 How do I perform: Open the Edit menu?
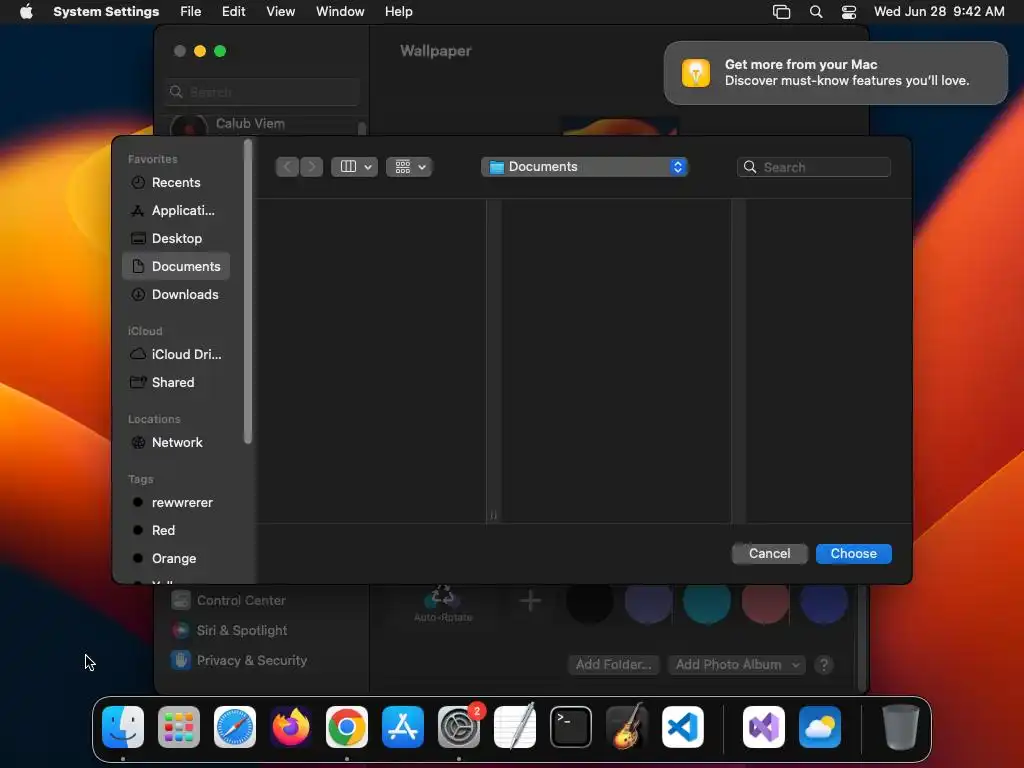coord(233,12)
